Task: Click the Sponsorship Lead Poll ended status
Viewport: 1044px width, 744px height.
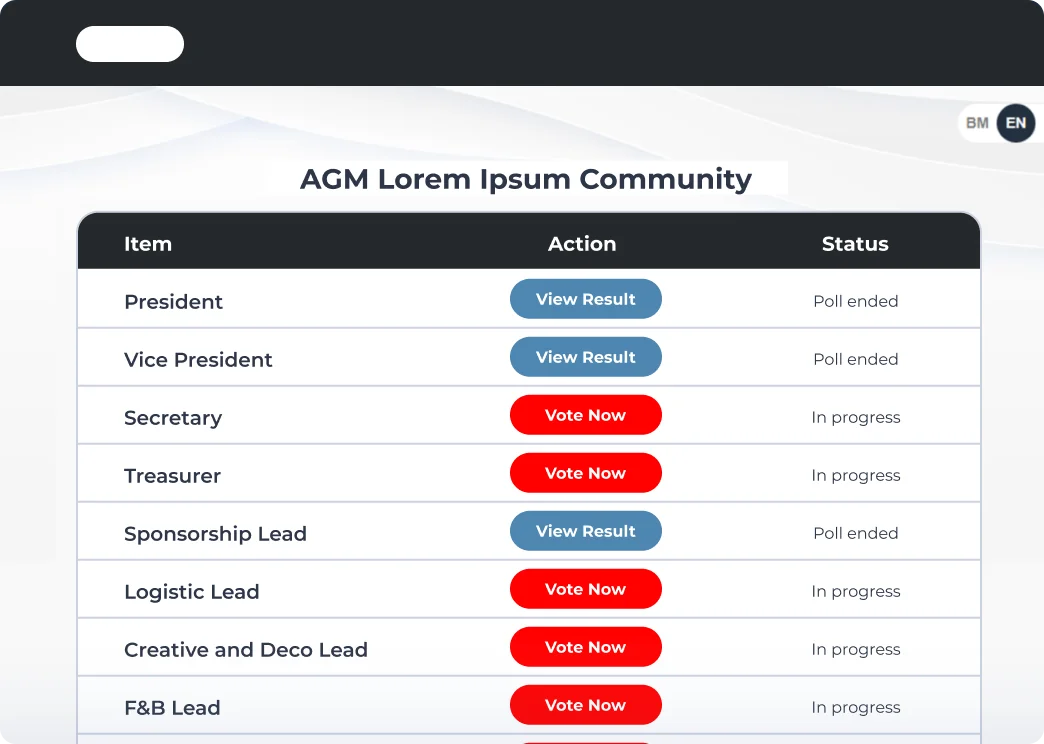Action: (855, 533)
